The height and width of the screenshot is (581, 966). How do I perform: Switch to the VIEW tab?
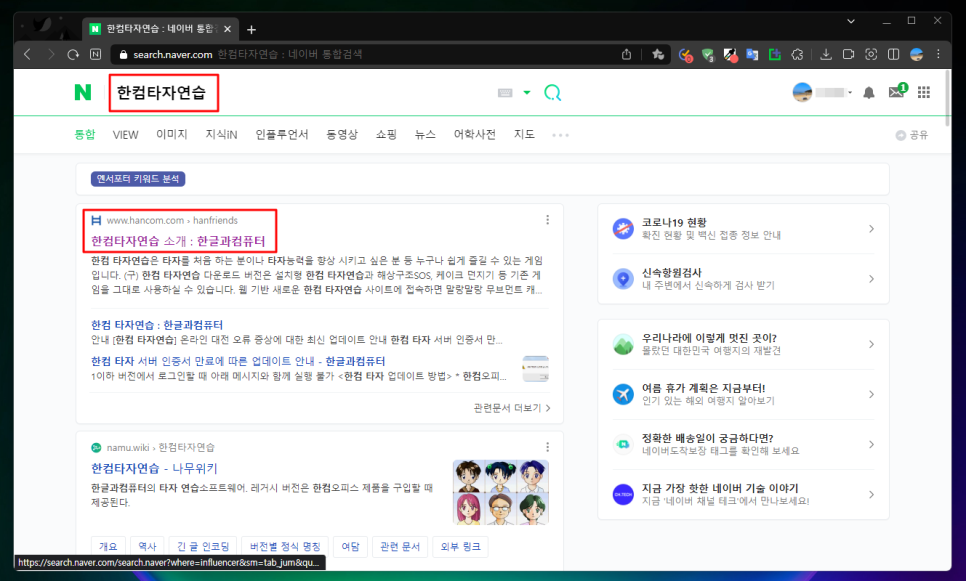[x=125, y=135]
